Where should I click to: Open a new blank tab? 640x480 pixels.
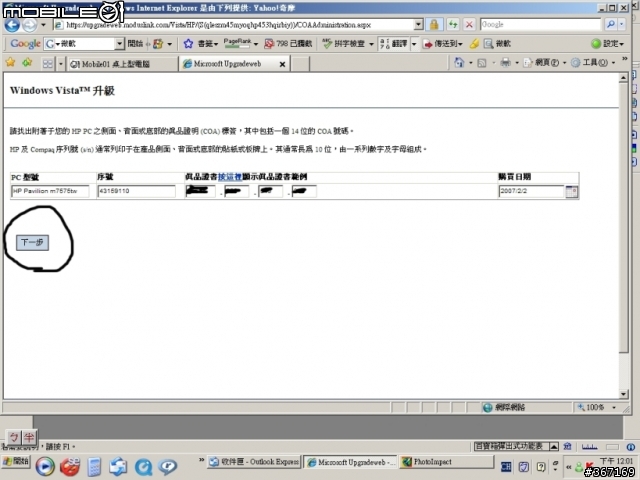tap(300, 64)
